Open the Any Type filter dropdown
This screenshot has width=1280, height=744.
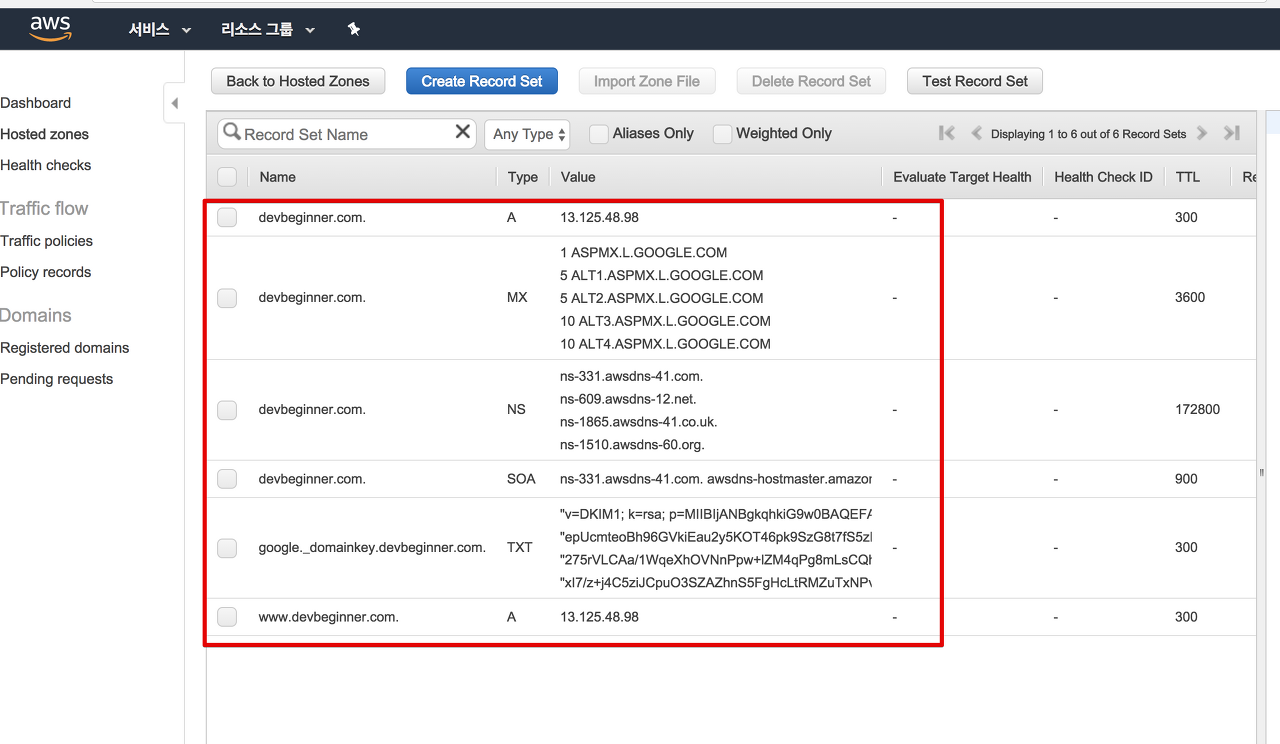(528, 134)
